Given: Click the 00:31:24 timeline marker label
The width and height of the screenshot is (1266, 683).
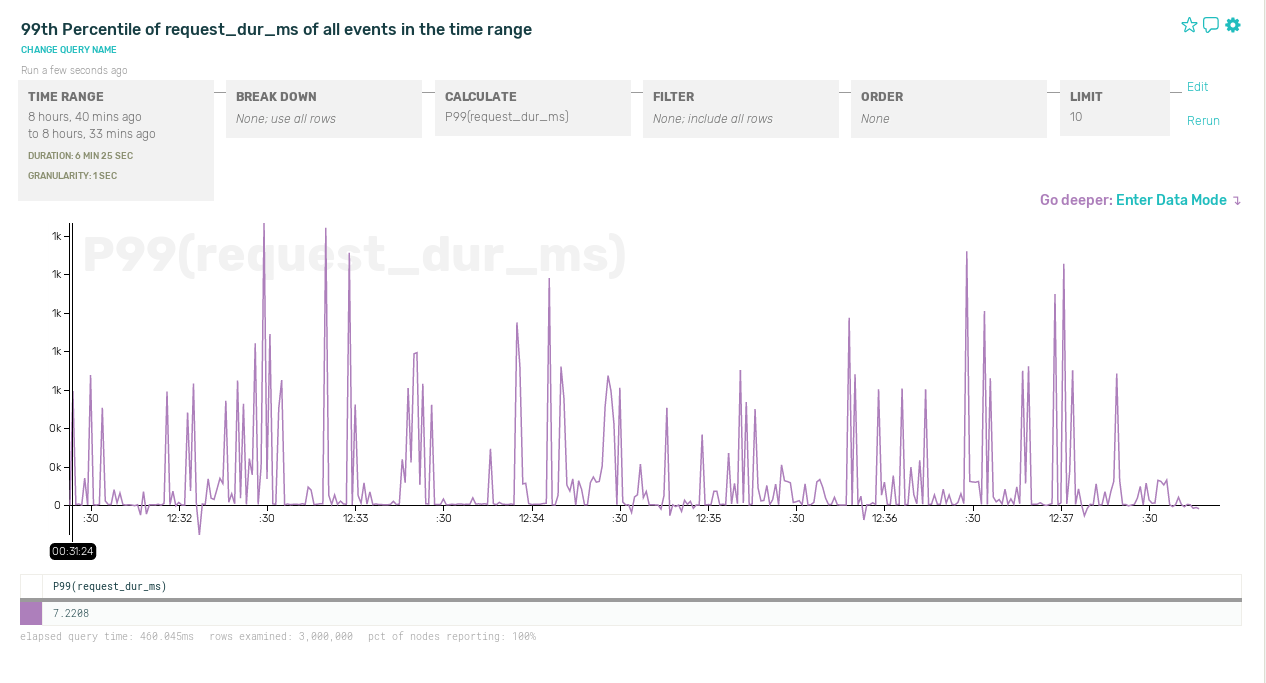Looking at the screenshot, I should (73, 551).
